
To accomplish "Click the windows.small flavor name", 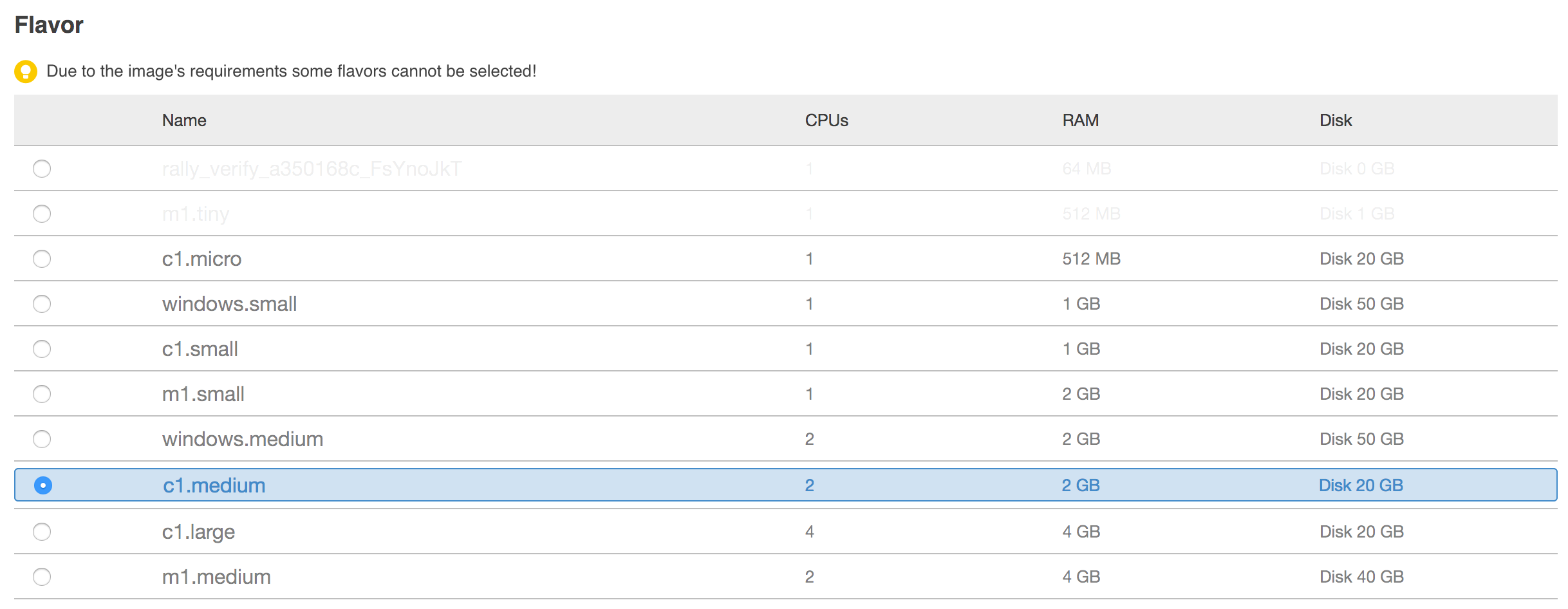I will tap(229, 304).
